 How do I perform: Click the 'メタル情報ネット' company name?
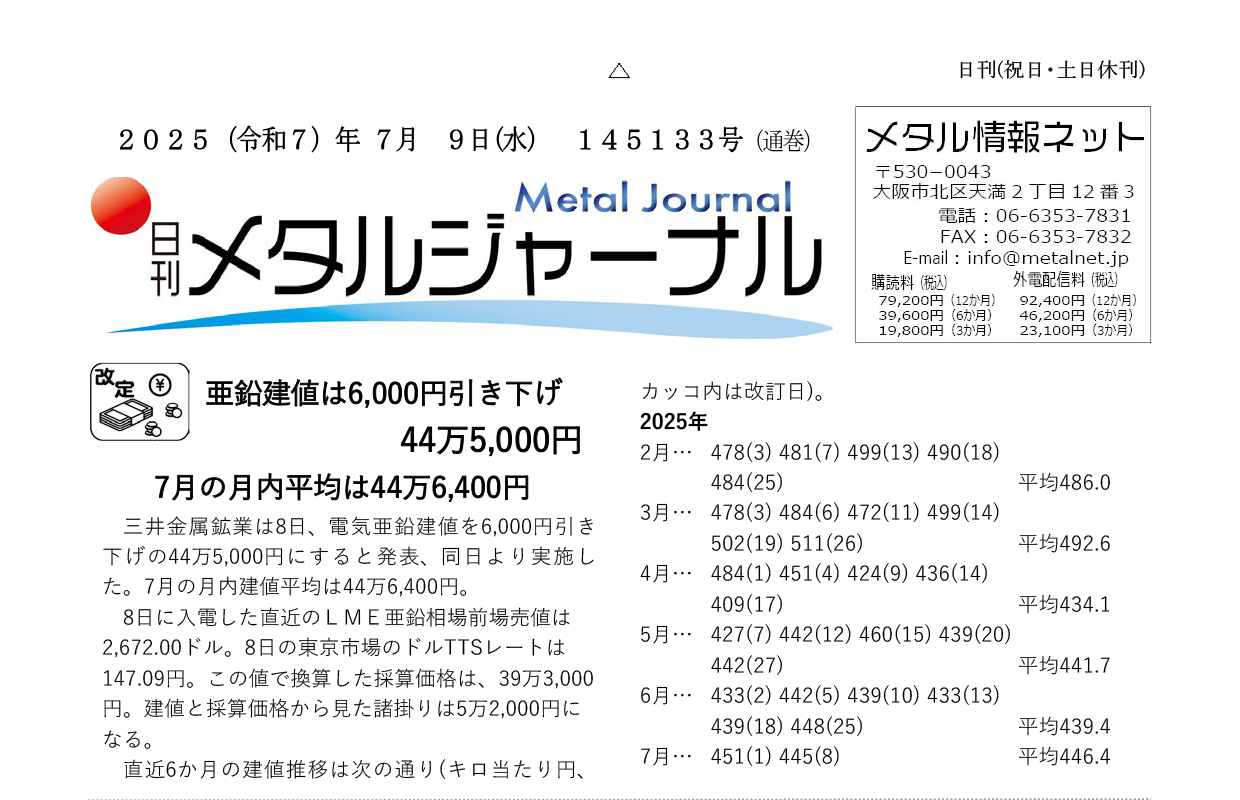[x=1003, y=138]
